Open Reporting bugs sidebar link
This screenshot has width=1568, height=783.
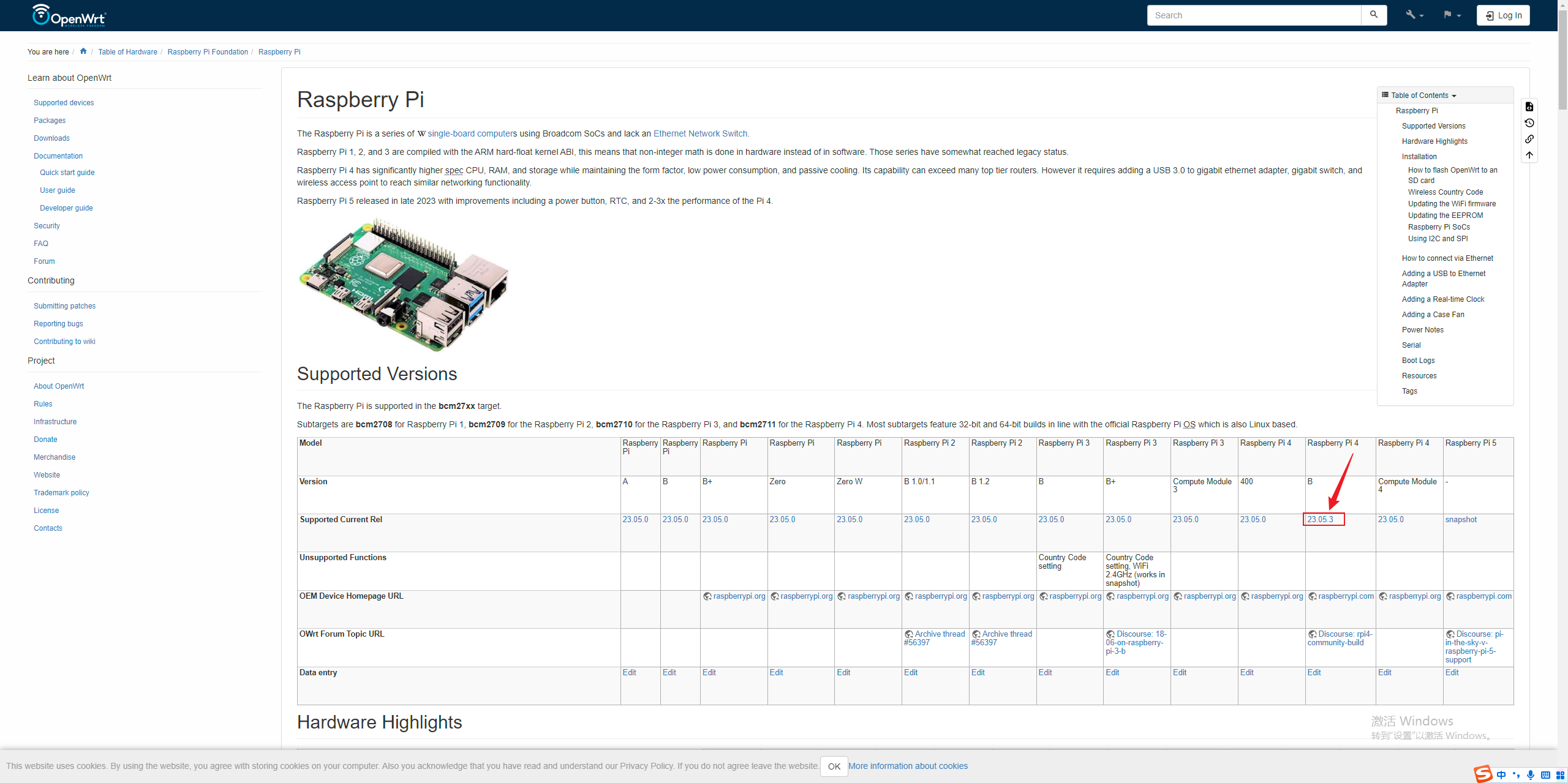point(58,324)
